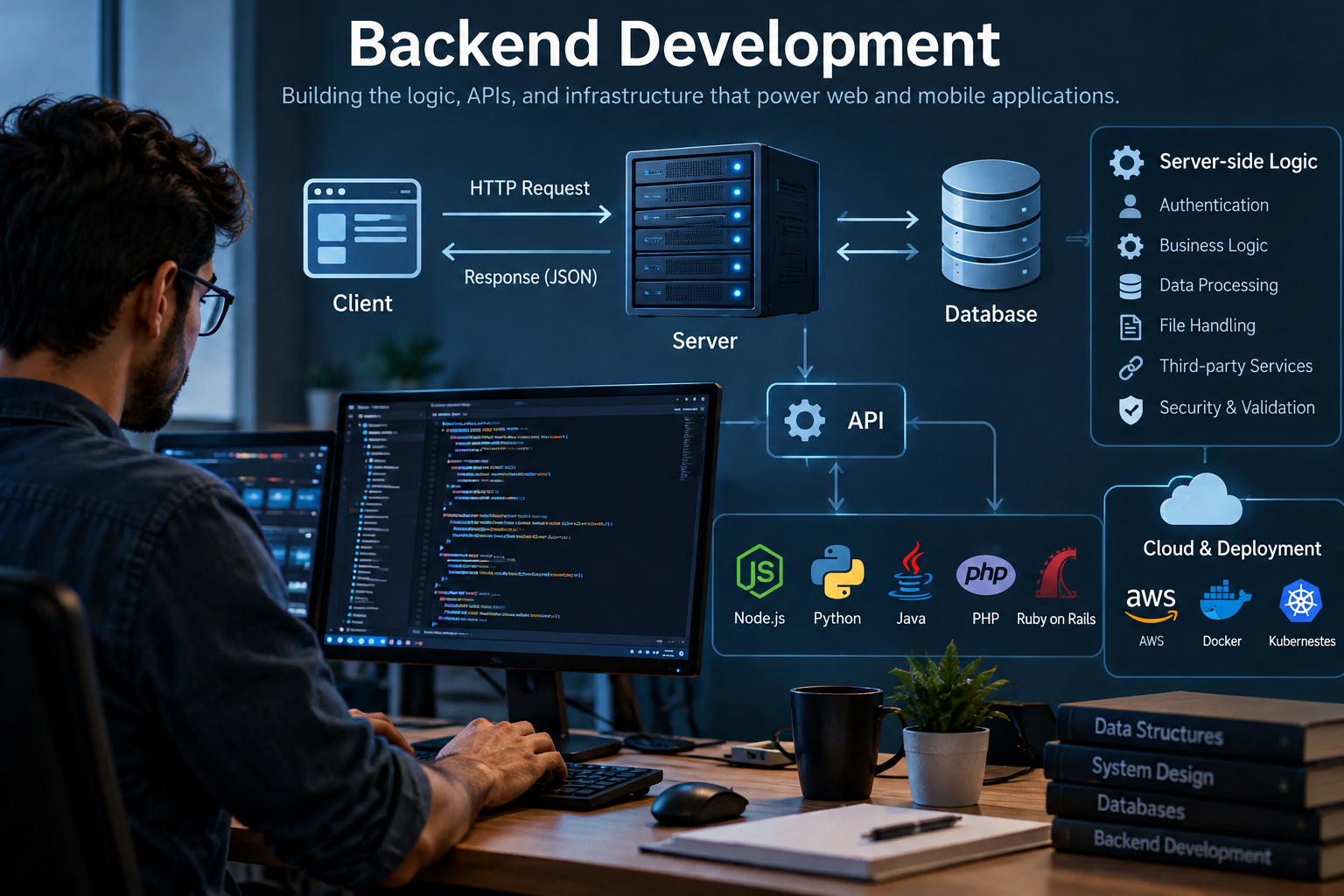Select the Ruby on Rails logo
The image size is (1344, 896).
[x=1057, y=573]
